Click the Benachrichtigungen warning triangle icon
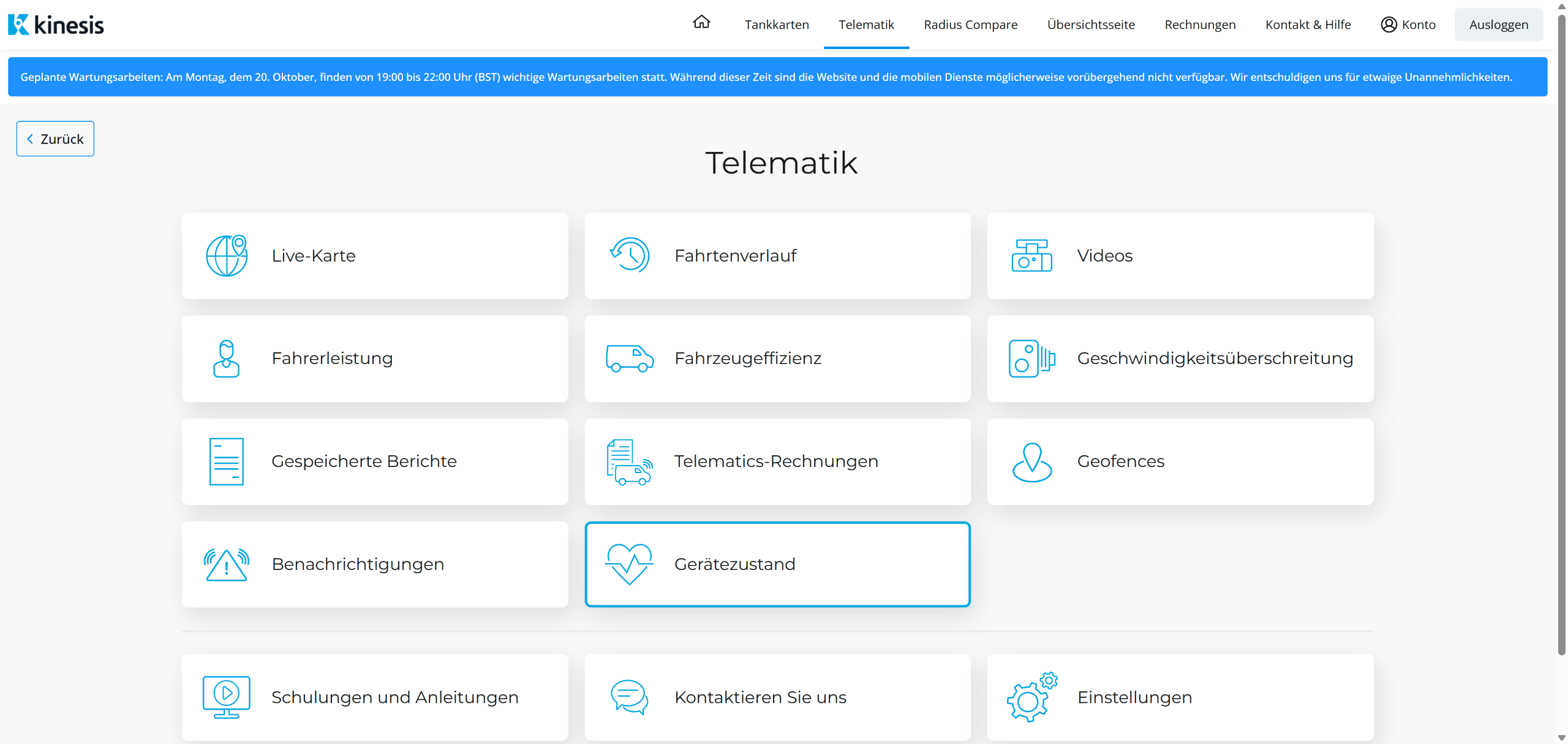 pos(227,564)
